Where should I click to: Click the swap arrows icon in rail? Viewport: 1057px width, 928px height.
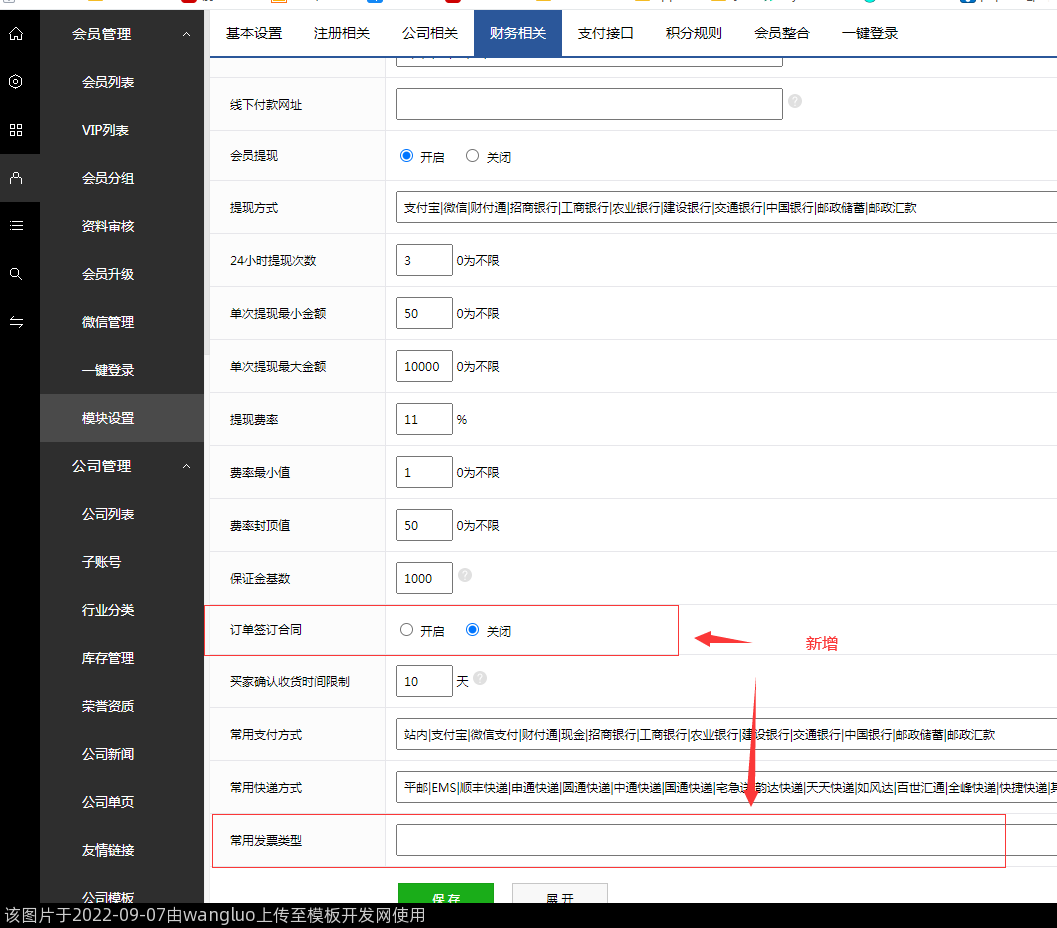click(x=16, y=322)
